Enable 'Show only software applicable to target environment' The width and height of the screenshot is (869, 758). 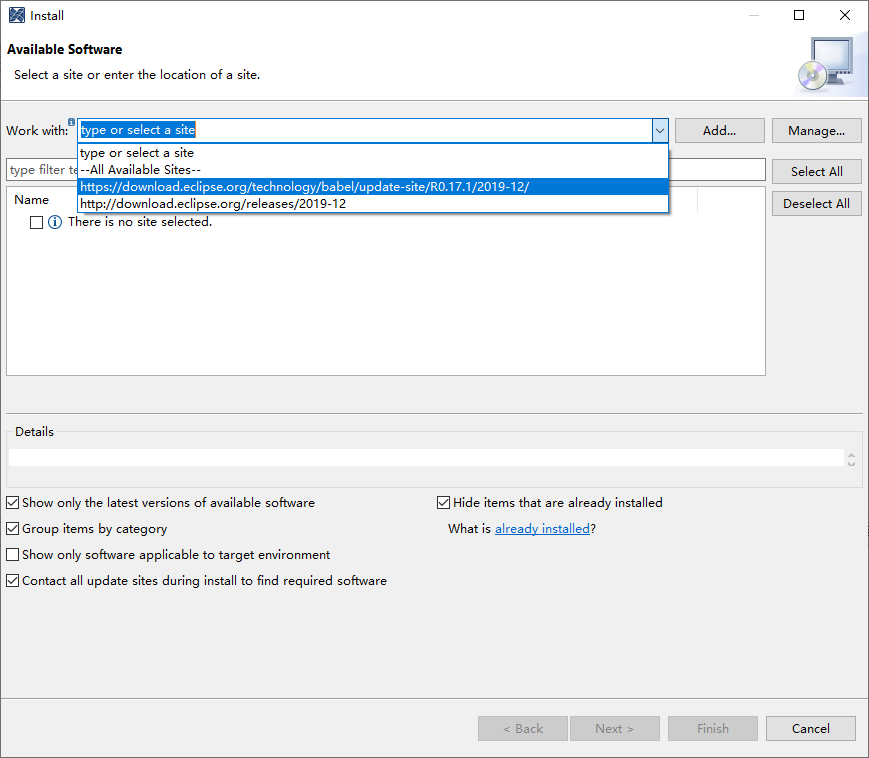point(13,555)
